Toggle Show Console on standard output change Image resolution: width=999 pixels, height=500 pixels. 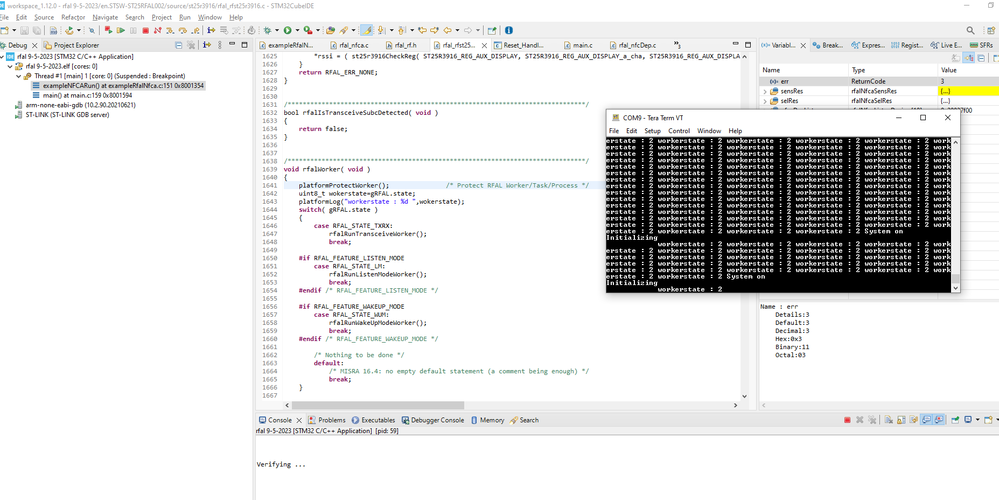926,420
